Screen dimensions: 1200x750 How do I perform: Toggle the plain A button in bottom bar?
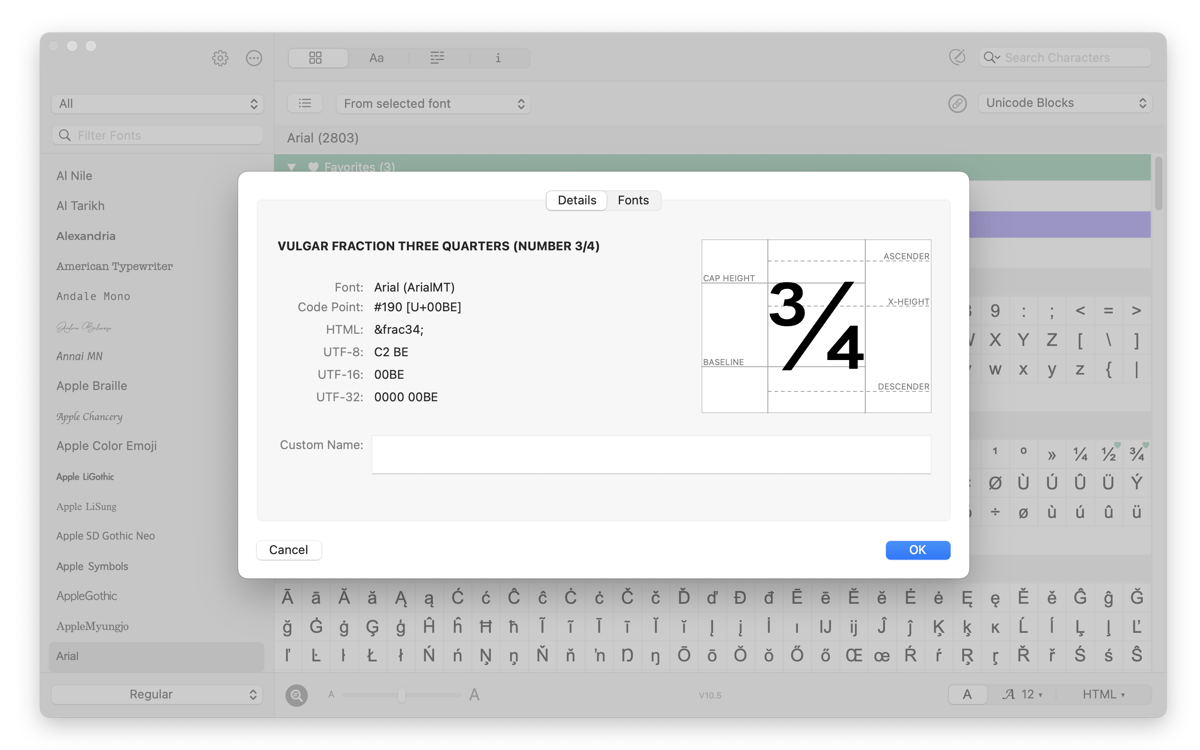967,694
